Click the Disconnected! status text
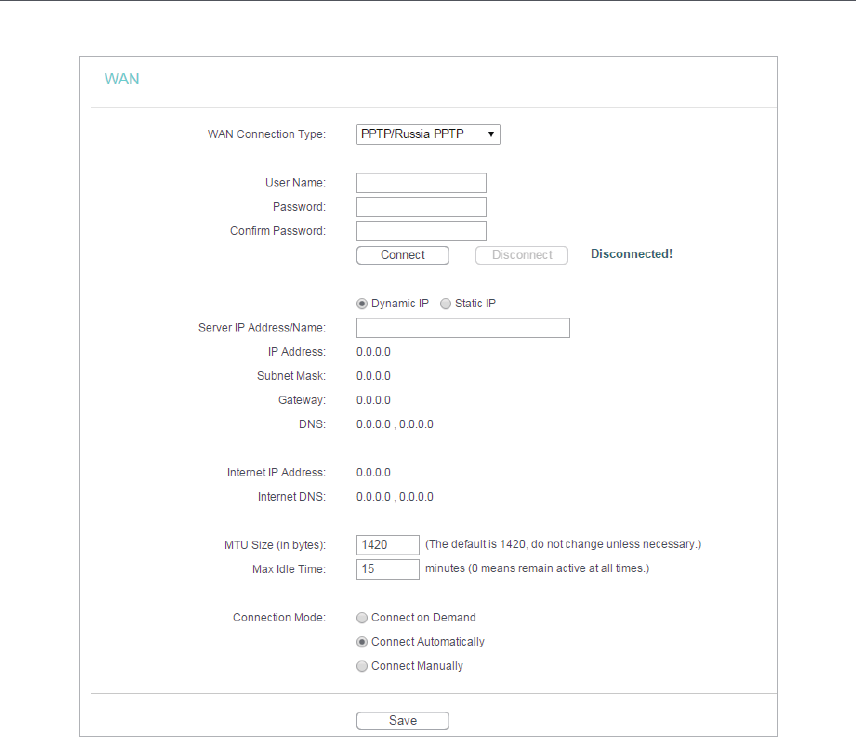 pyautogui.click(x=632, y=254)
